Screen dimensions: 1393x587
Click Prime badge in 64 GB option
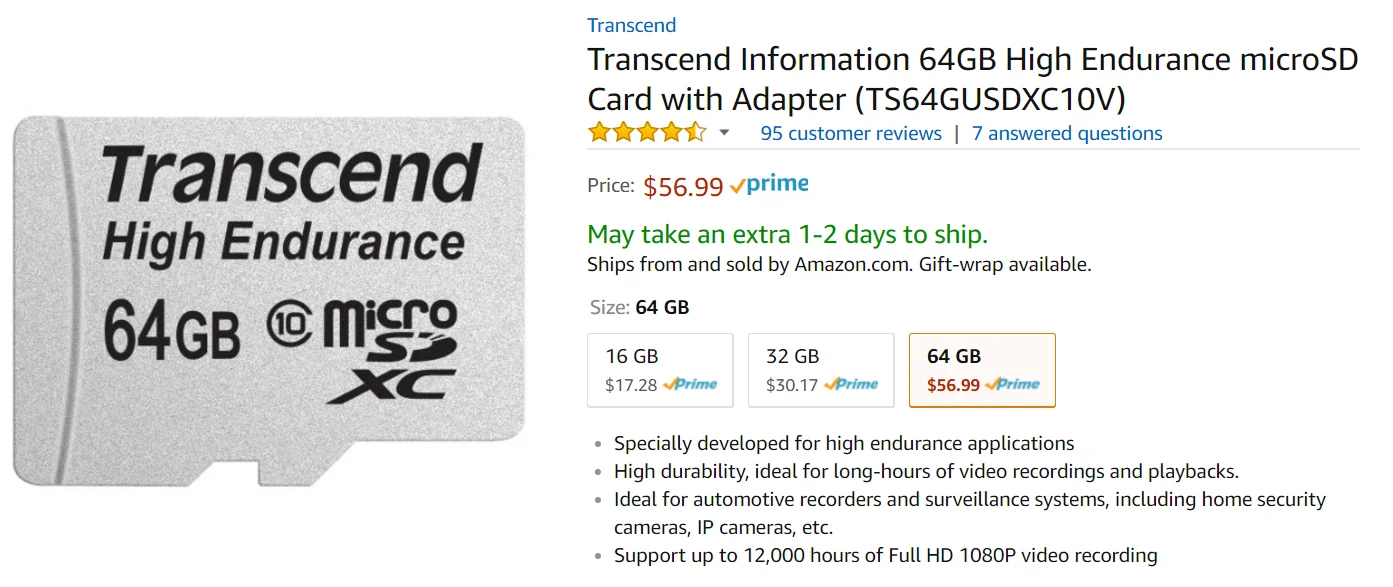click(x=1012, y=384)
